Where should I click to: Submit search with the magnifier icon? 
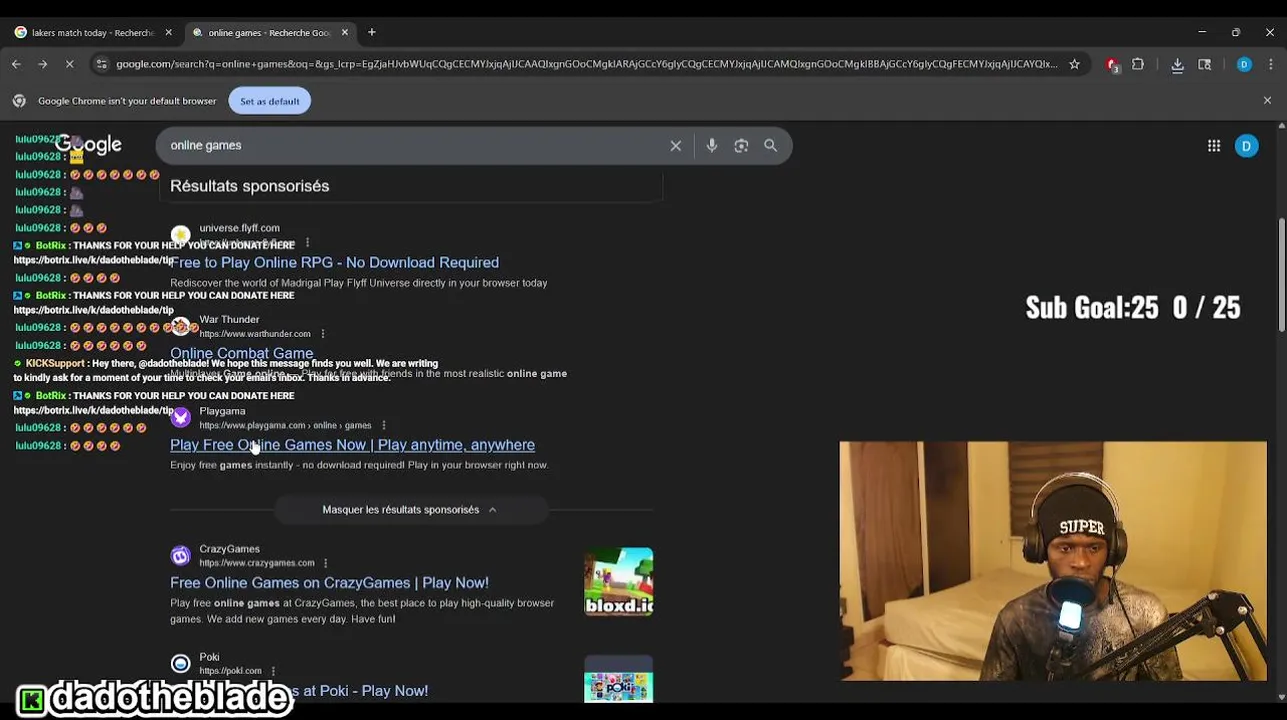pos(771,146)
